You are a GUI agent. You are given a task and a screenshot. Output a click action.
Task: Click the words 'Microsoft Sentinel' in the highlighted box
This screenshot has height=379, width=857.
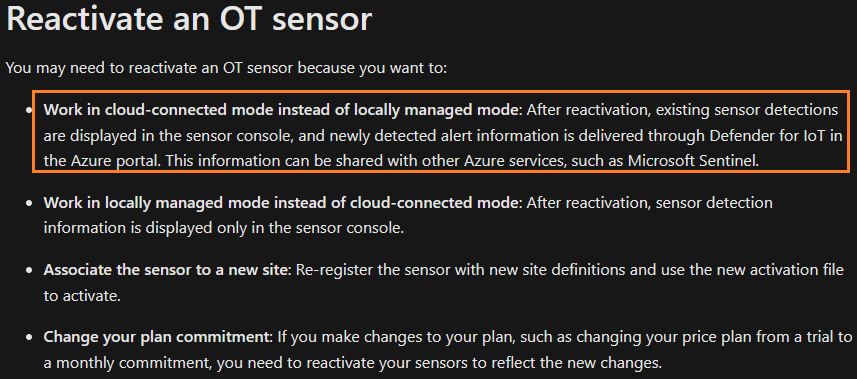click(x=692, y=161)
